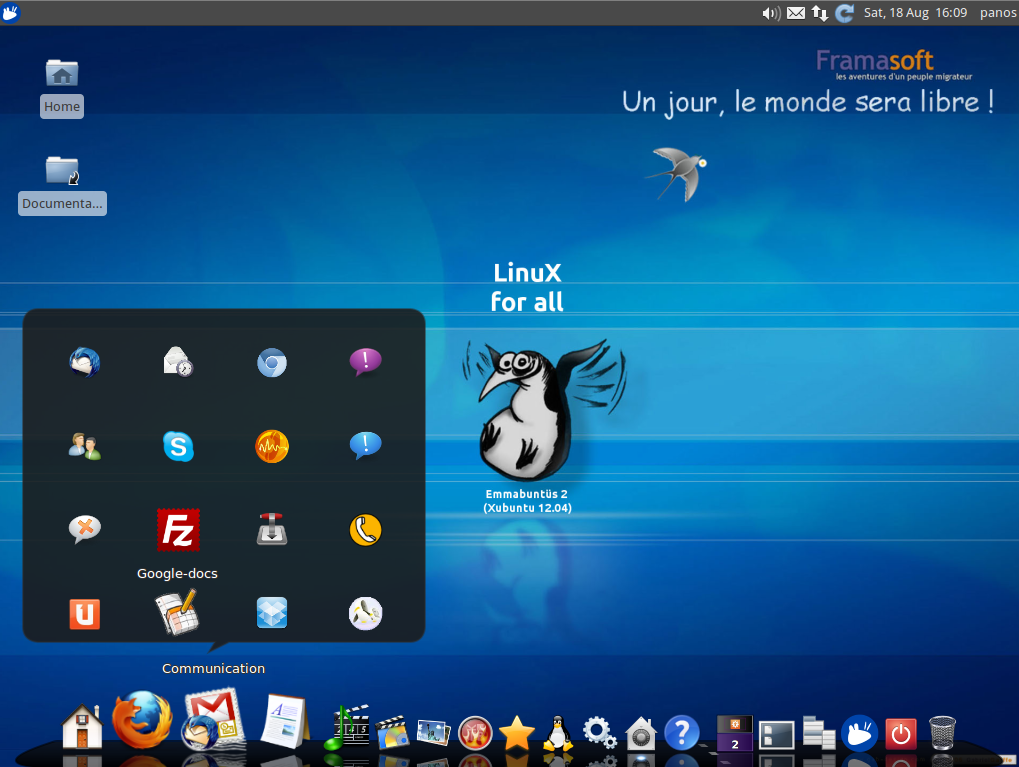Open the Xfce applications menu in top panel
Image resolution: width=1019 pixels, height=767 pixels.
pyautogui.click(x=10, y=12)
